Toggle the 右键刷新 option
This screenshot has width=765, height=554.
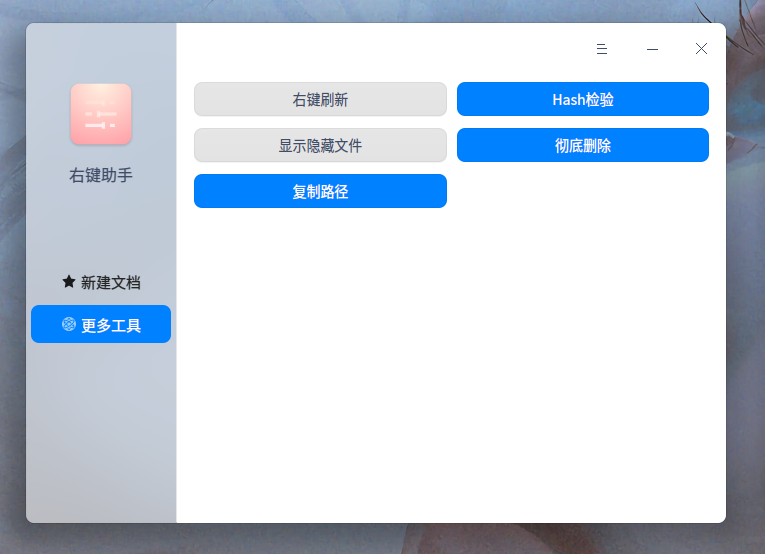(x=321, y=99)
